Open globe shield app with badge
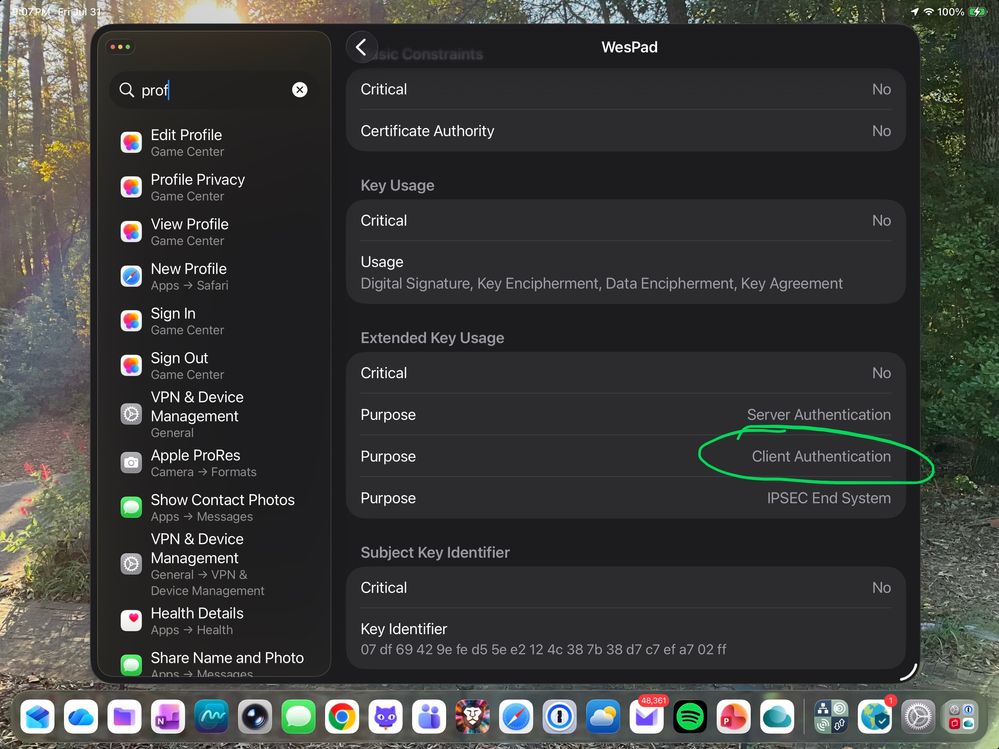The image size is (999, 749). point(874,717)
